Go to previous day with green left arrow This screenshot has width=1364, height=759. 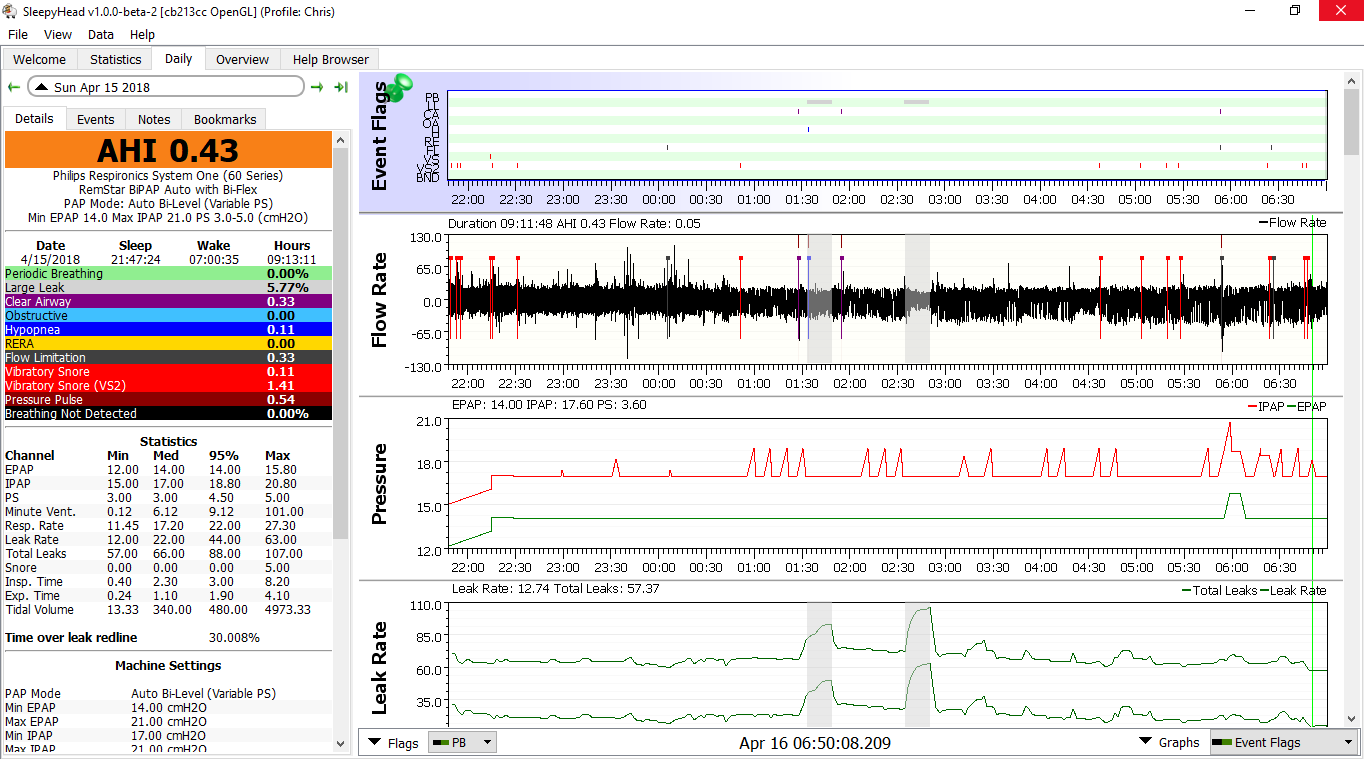[13, 88]
